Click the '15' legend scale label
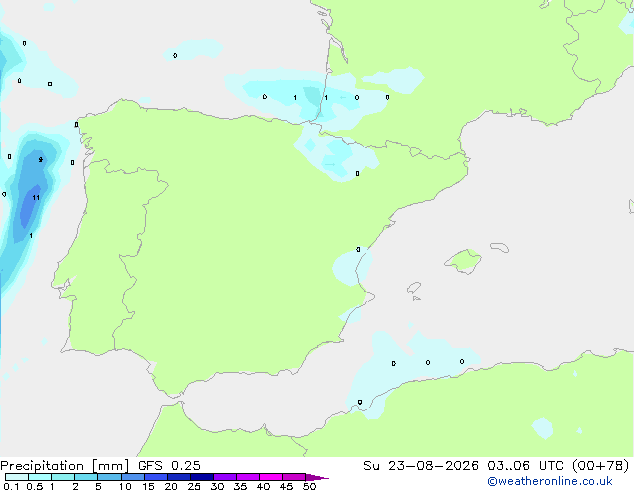 click(148, 486)
